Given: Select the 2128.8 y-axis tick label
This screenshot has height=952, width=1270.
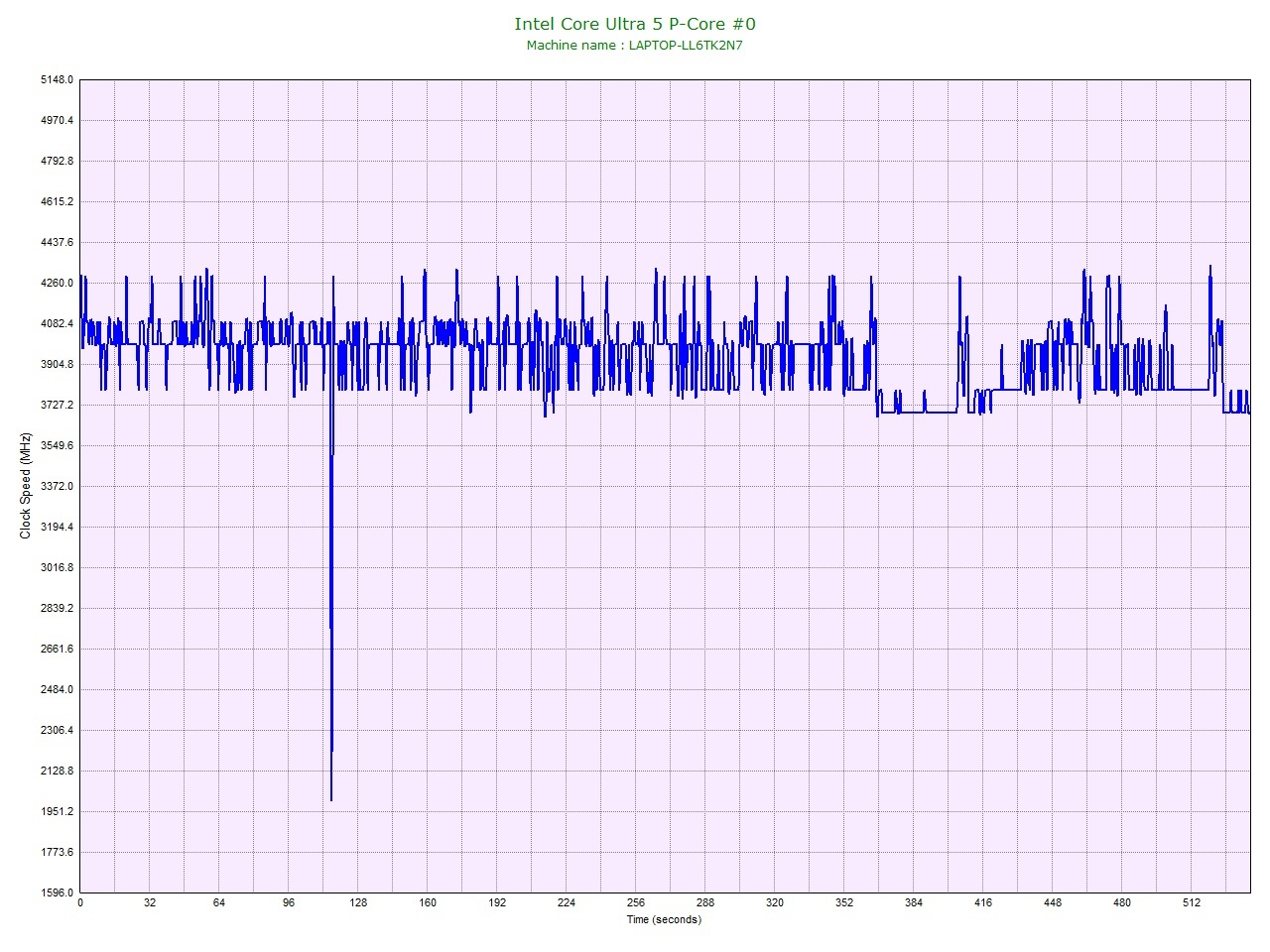Looking at the screenshot, I should [x=57, y=771].
